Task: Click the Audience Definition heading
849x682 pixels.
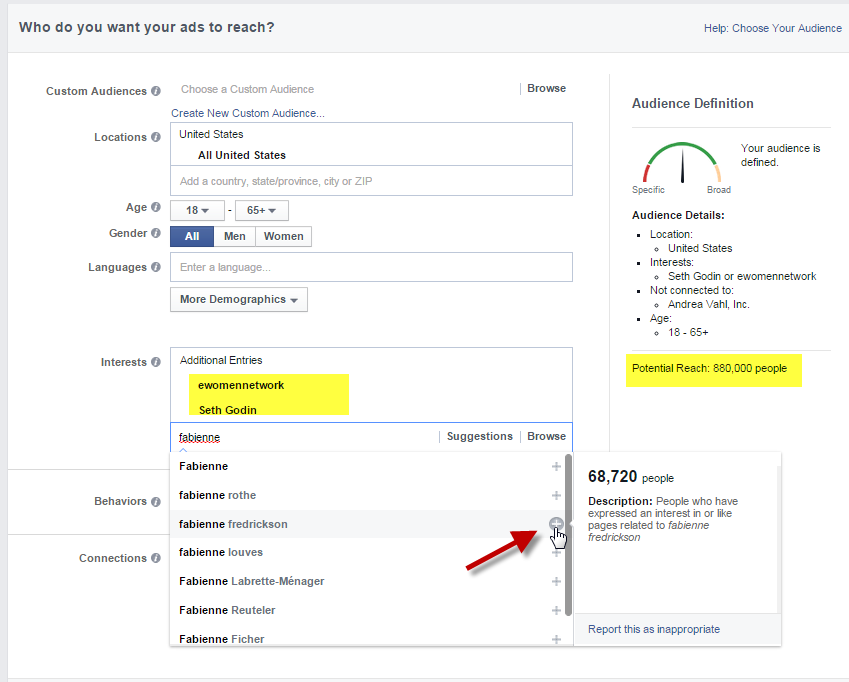Action: pyautogui.click(x=693, y=103)
